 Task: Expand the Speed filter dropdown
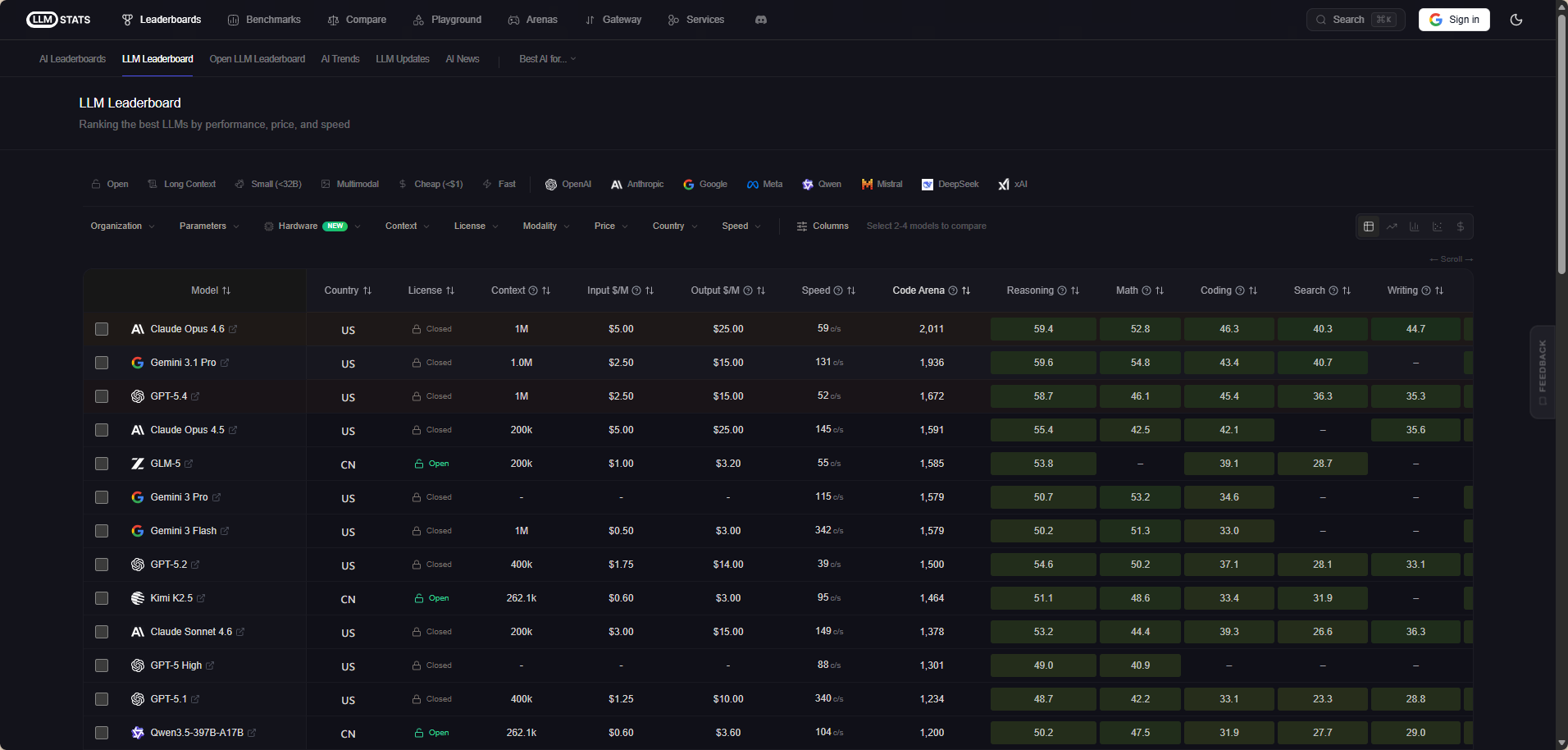(741, 226)
